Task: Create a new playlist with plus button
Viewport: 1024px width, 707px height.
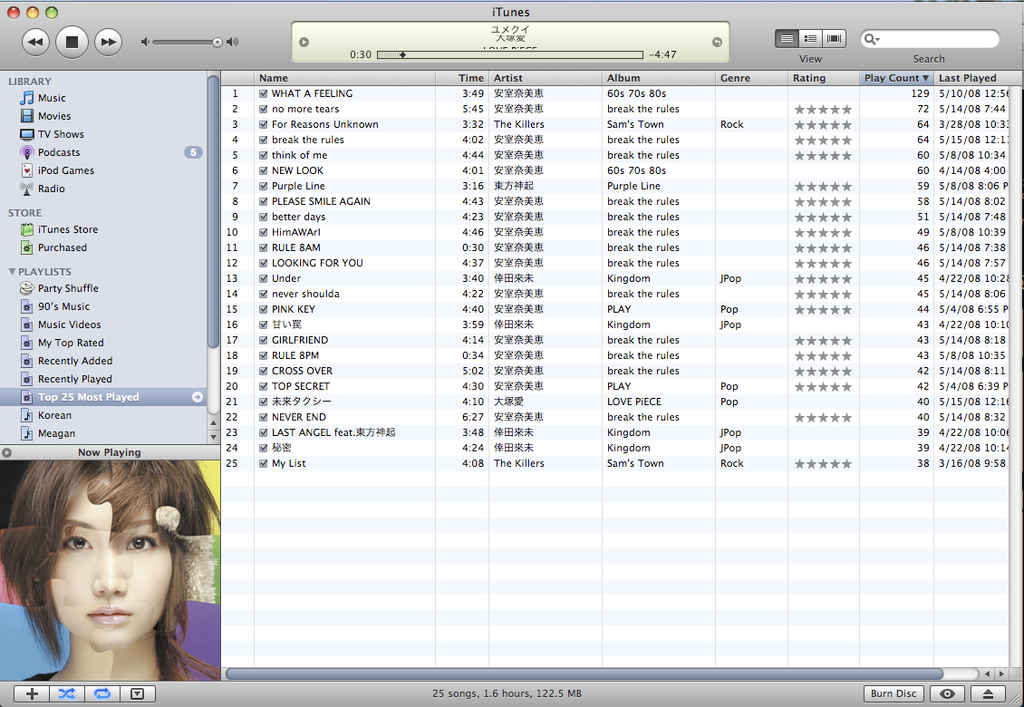Action: [x=31, y=693]
